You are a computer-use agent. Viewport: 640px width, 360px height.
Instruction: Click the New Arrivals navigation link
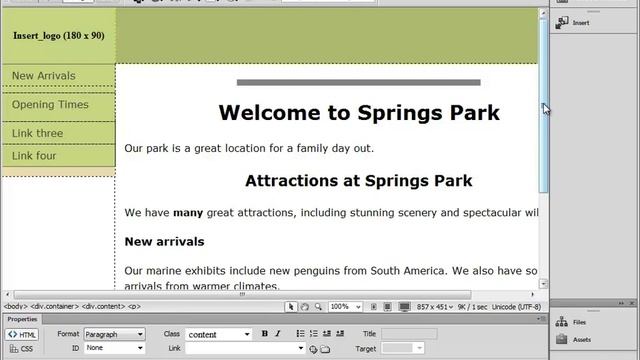click(x=44, y=76)
